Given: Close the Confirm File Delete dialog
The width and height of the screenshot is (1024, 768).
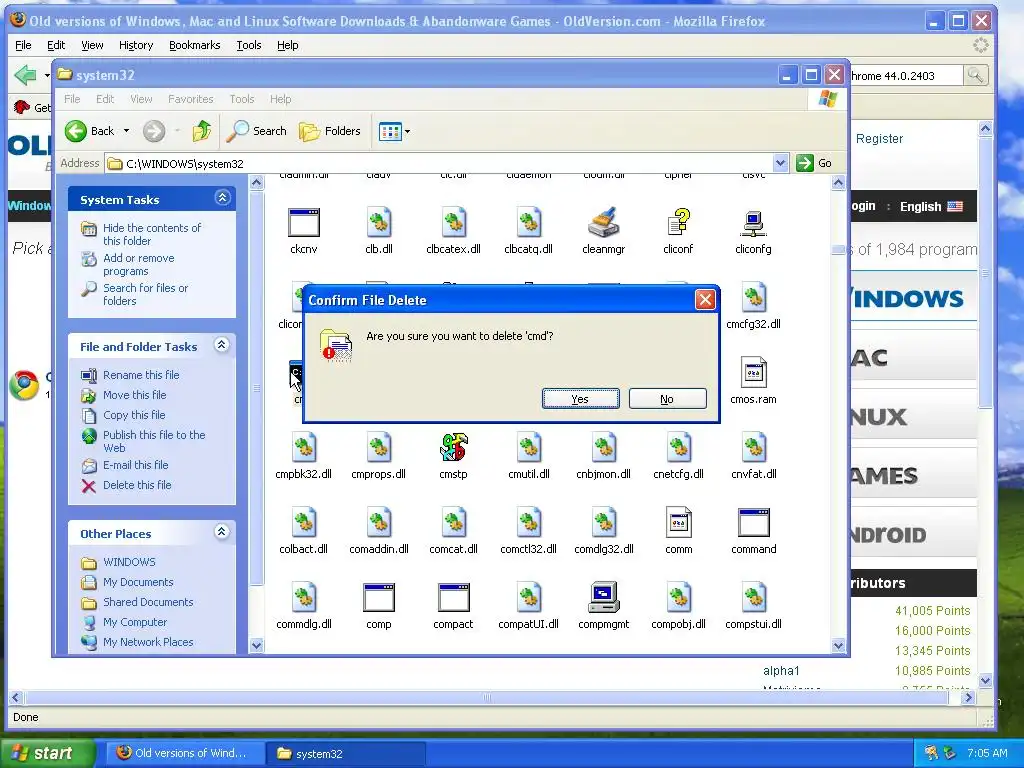Looking at the screenshot, I should tap(705, 300).
